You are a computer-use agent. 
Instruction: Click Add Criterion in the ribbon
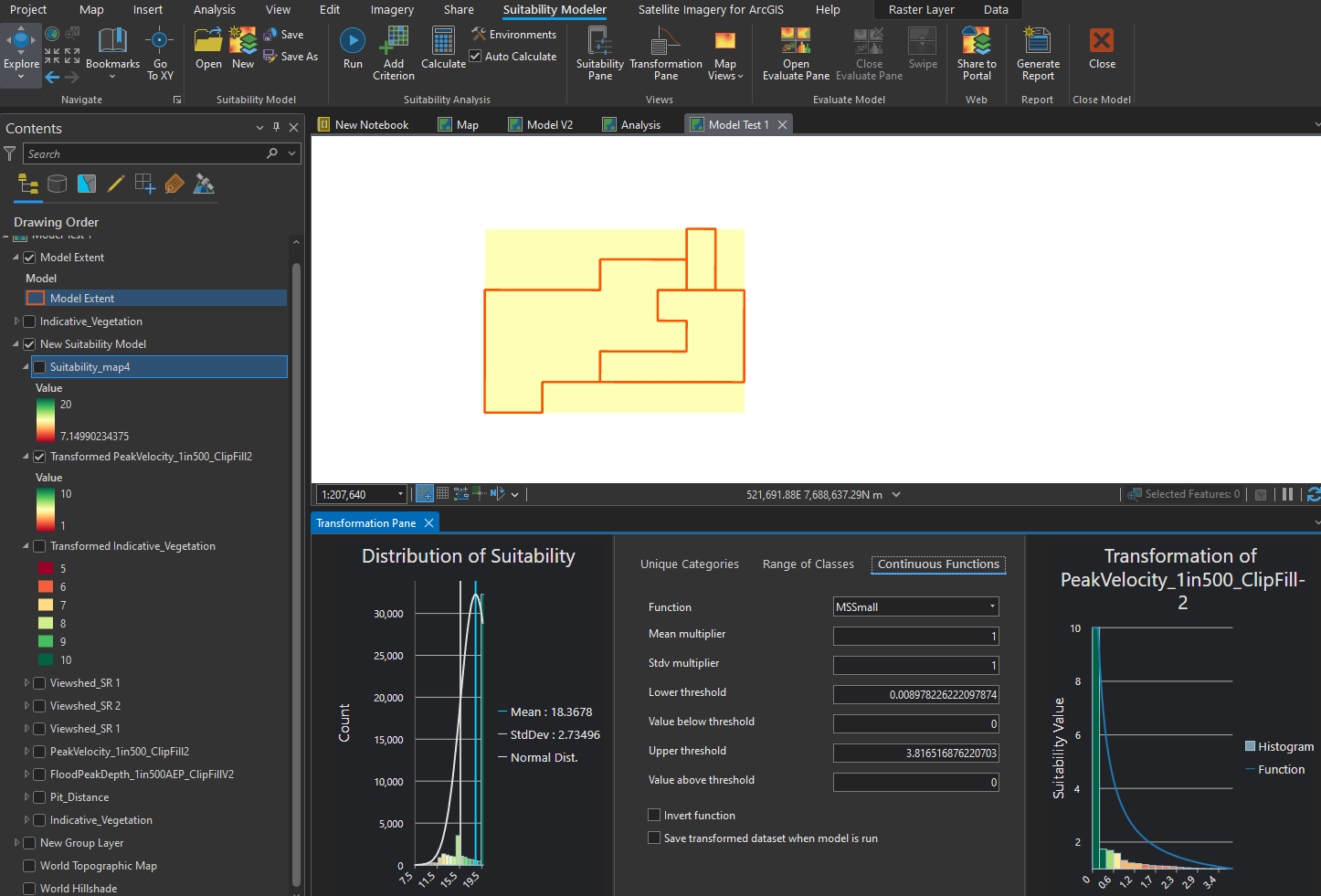pyautogui.click(x=394, y=53)
